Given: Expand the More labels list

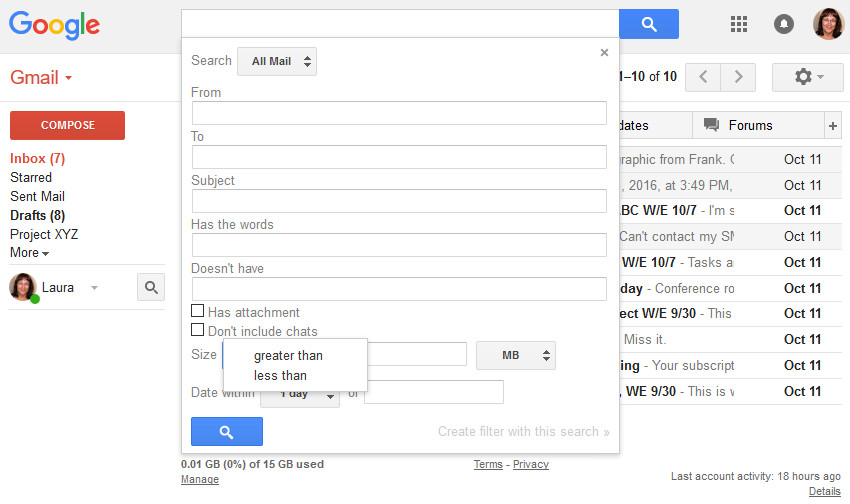Looking at the screenshot, I should (29, 253).
